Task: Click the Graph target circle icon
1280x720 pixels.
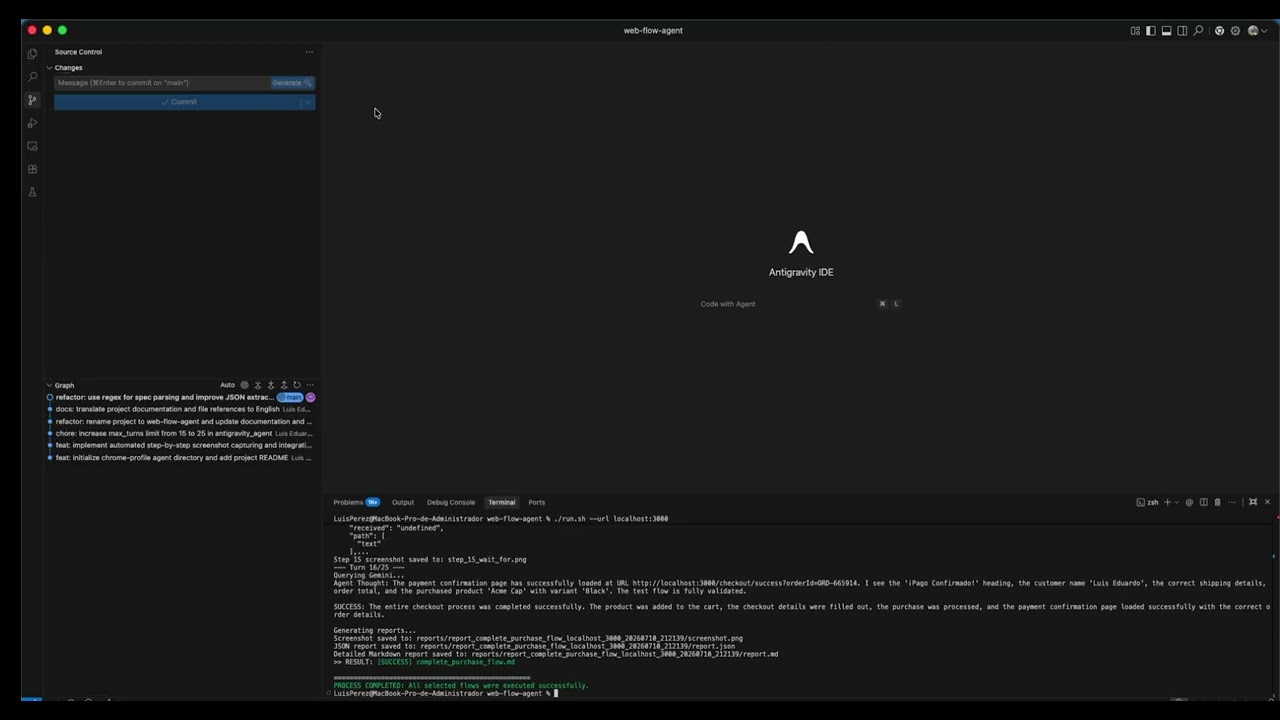Action: [244, 385]
